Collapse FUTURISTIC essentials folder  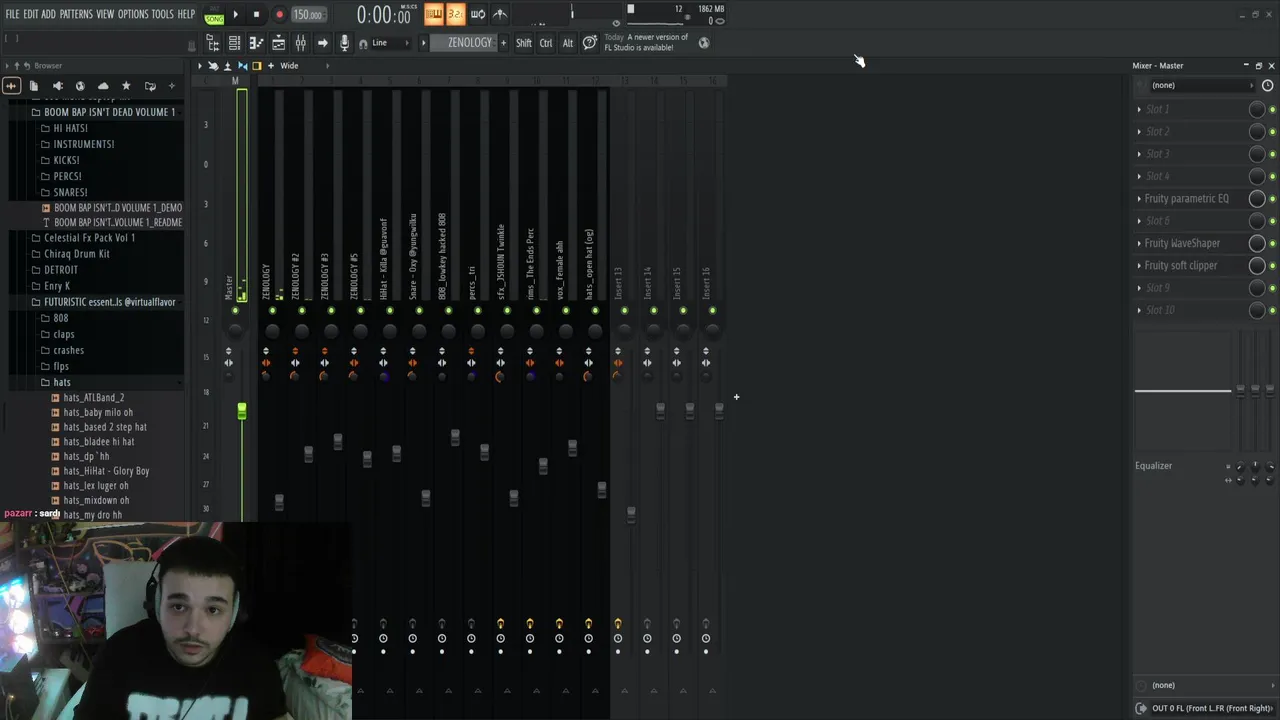[108, 302]
